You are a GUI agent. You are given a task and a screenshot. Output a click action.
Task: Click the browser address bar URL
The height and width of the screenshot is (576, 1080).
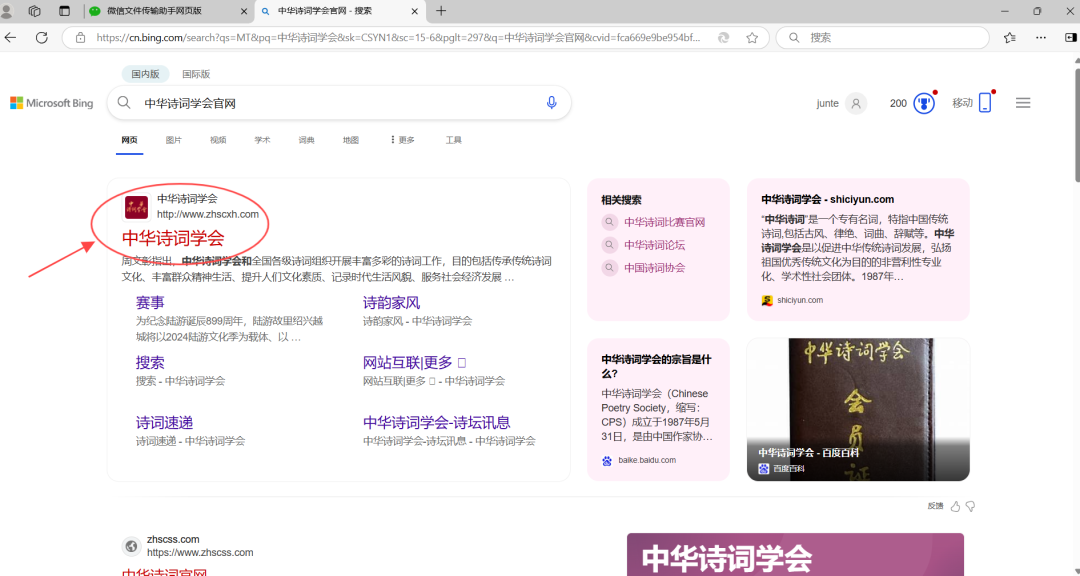pyautogui.click(x=398, y=38)
